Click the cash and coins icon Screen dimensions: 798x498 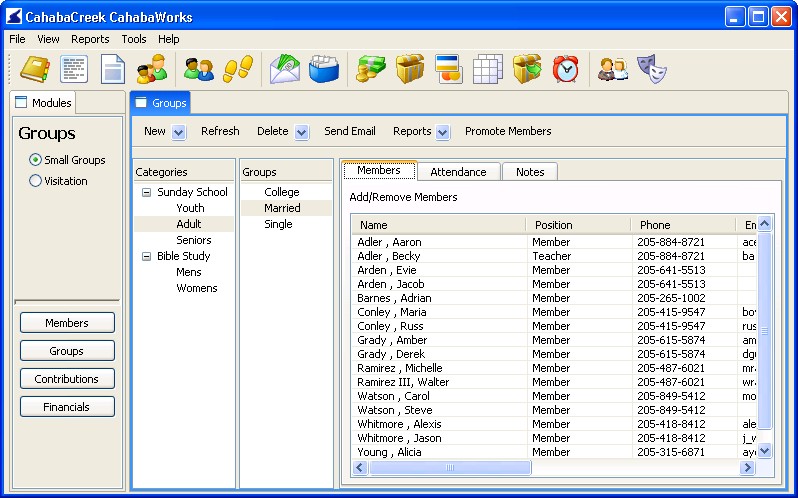(371, 69)
